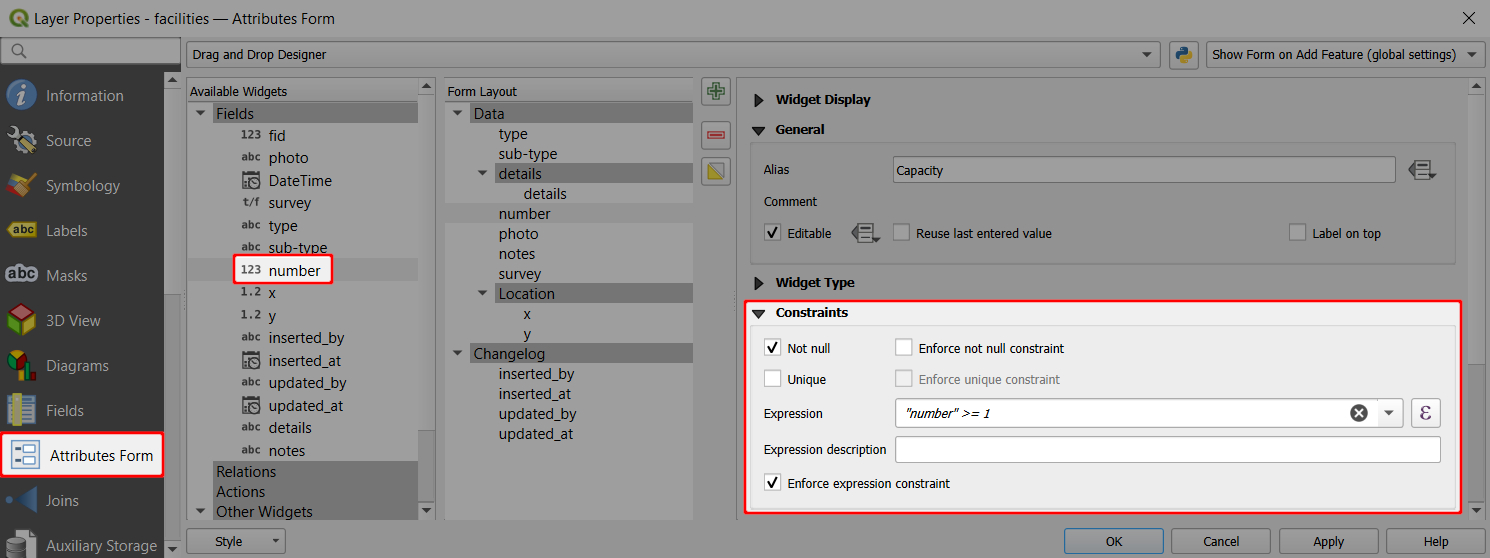Open Show Form on Add Feature dropdown
Screen dimensions: 1490x558
1346,55
